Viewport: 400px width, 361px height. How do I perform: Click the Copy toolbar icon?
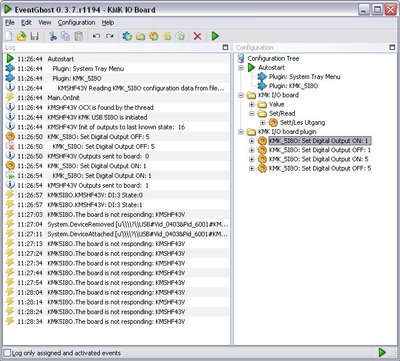[66, 36]
